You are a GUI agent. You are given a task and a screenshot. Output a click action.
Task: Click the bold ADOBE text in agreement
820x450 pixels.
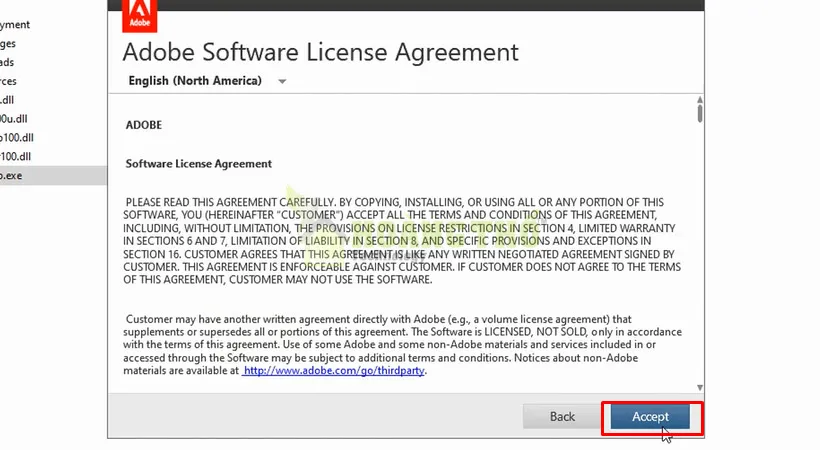point(144,126)
